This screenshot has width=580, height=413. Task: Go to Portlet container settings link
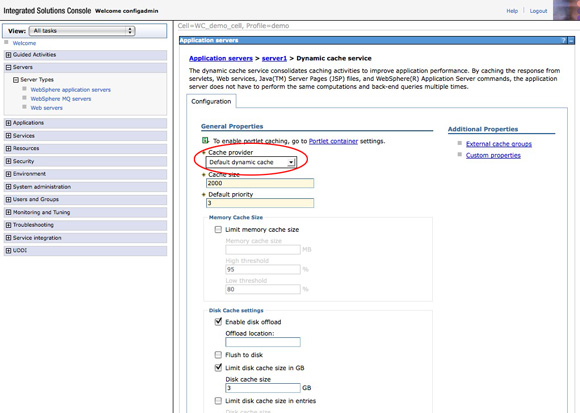(x=333, y=141)
